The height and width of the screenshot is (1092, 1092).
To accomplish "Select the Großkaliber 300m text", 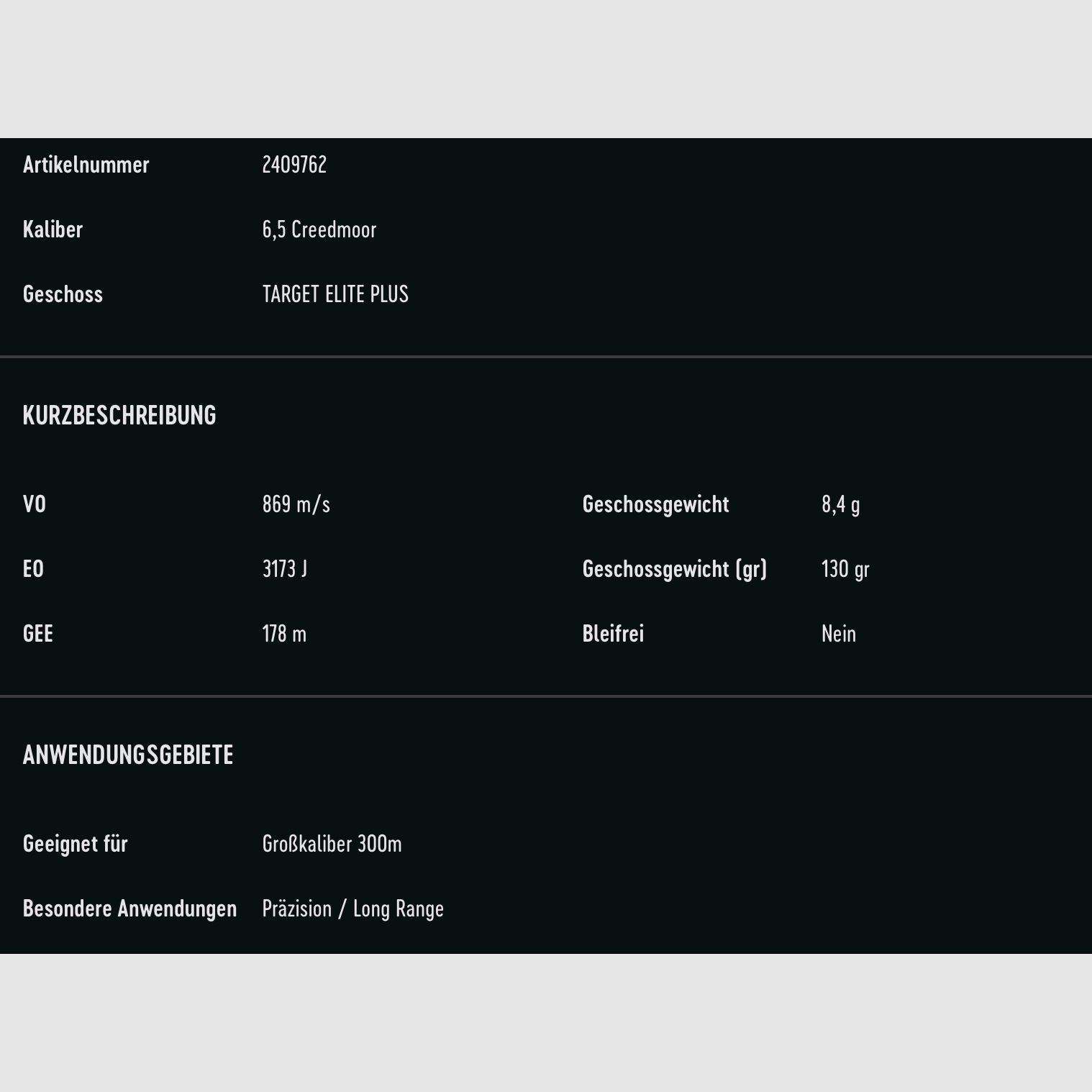I will click(x=332, y=844).
